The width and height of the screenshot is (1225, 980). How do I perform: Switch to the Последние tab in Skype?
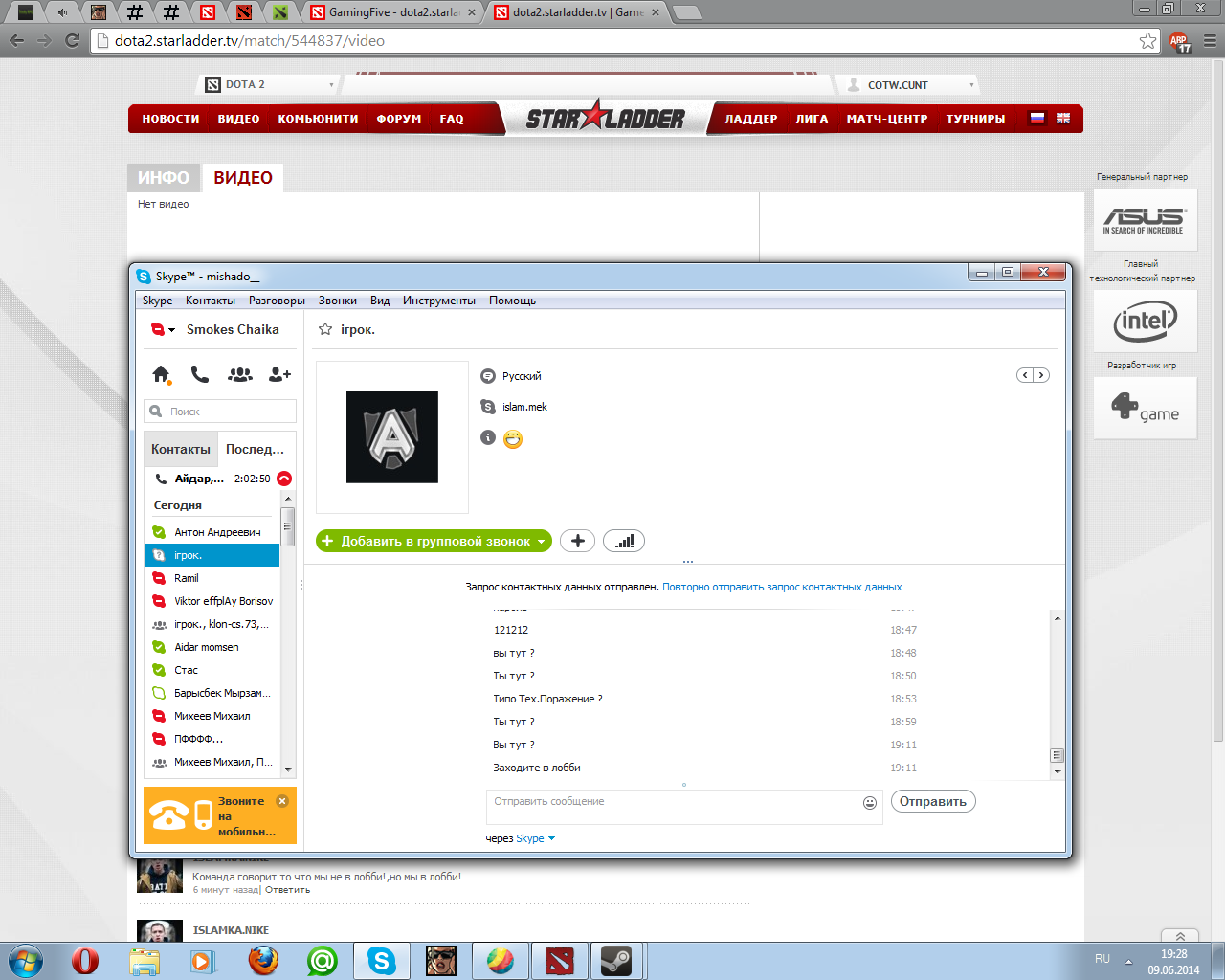pyautogui.click(x=256, y=449)
